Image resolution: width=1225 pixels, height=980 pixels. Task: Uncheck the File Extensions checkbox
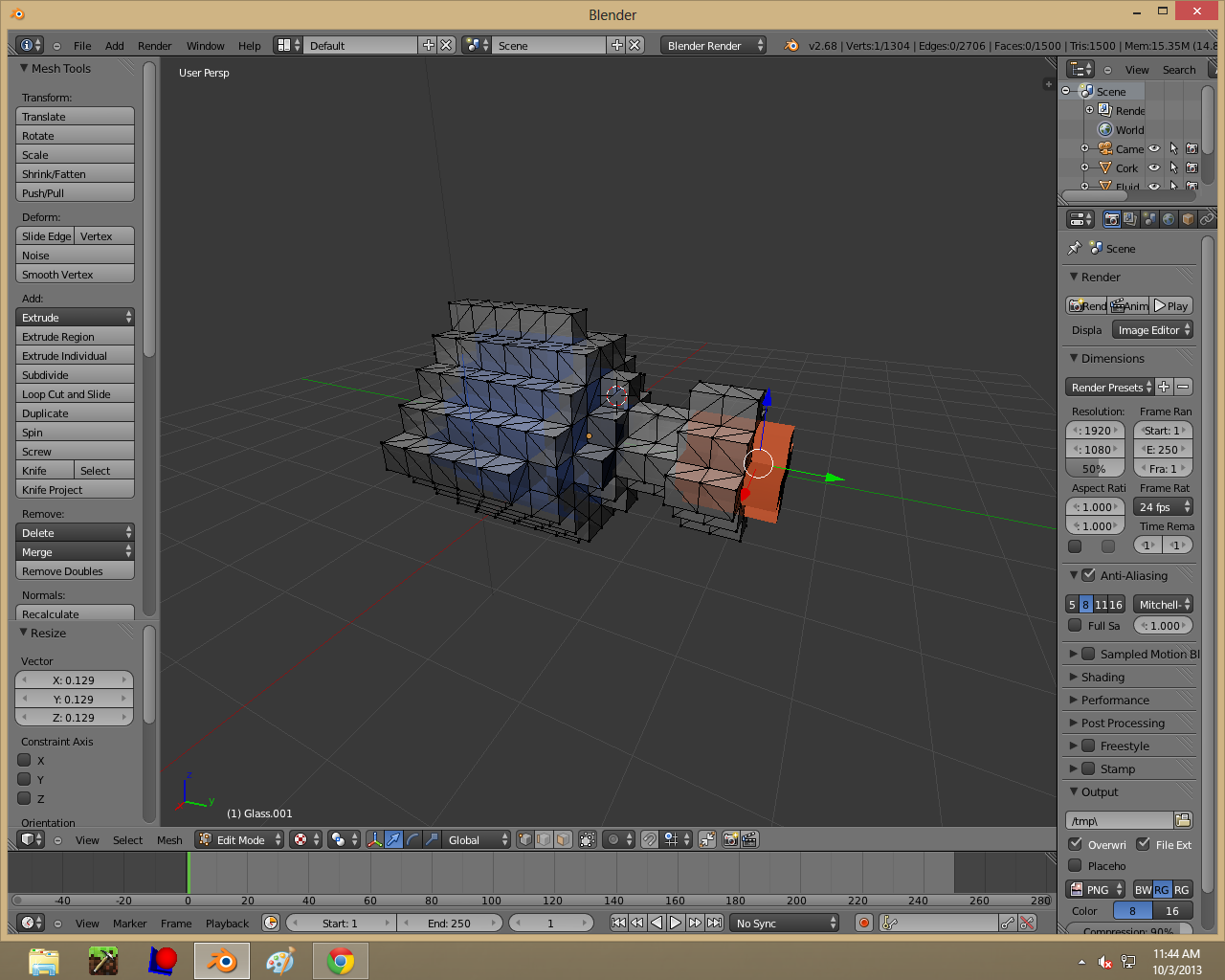(1143, 844)
